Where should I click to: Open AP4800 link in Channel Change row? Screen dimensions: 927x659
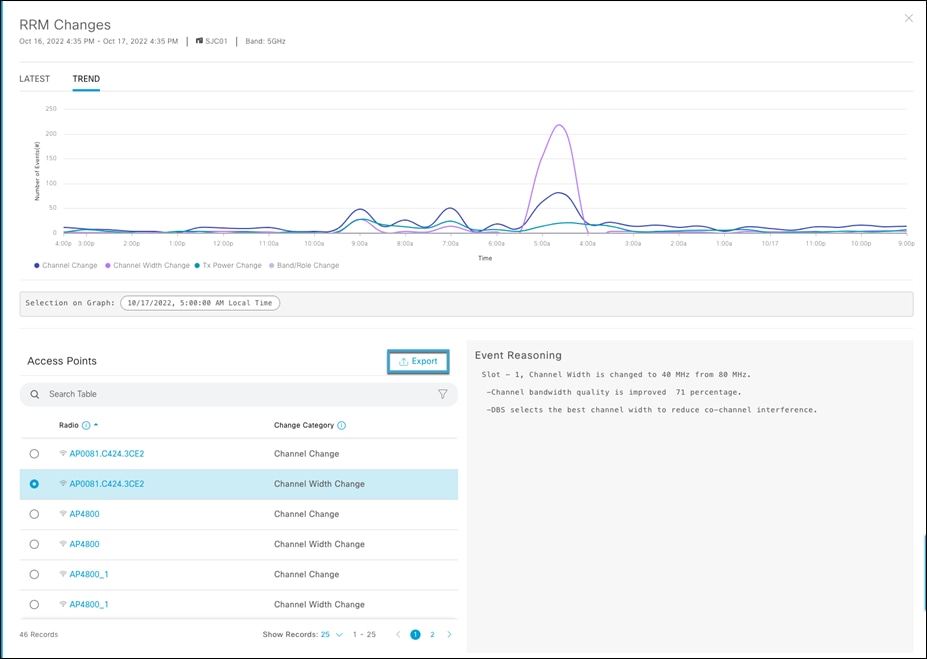(85, 514)
